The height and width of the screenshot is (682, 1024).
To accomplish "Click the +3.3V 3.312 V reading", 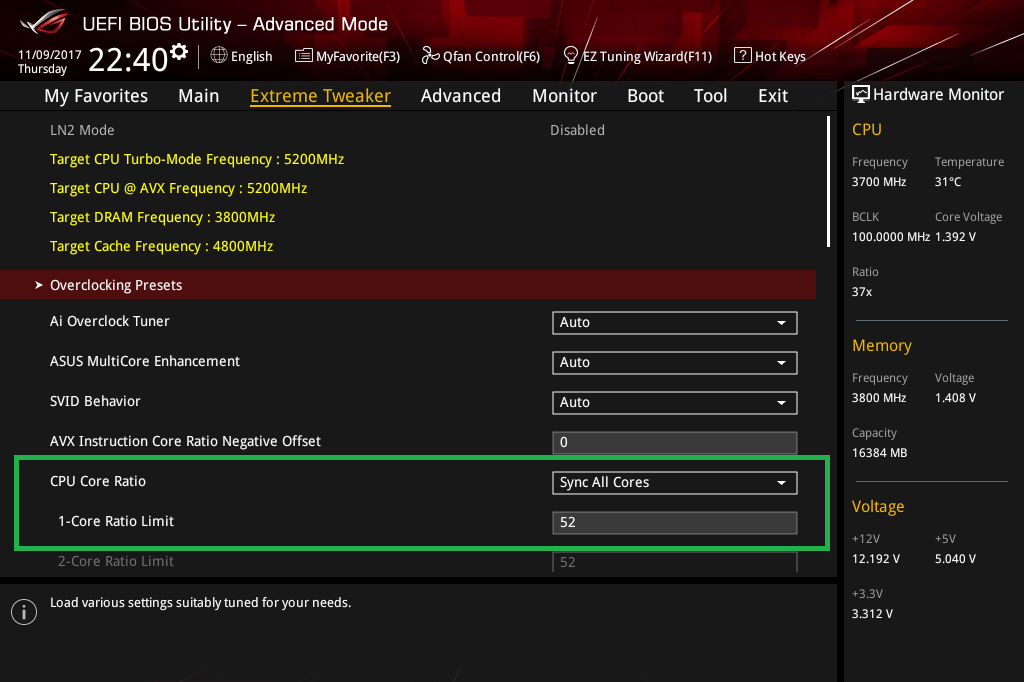I will pyautogui.click(x=872, y=614).
